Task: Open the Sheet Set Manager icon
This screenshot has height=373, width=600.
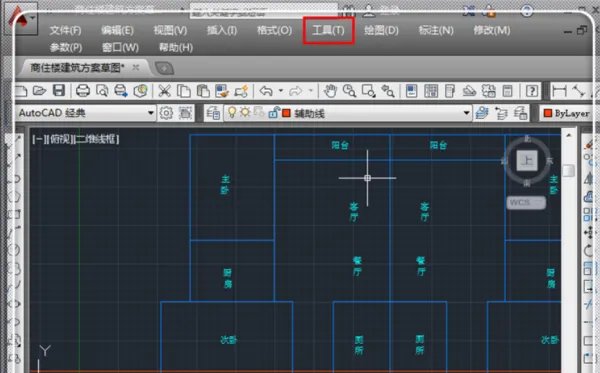Action: [469, 91]
